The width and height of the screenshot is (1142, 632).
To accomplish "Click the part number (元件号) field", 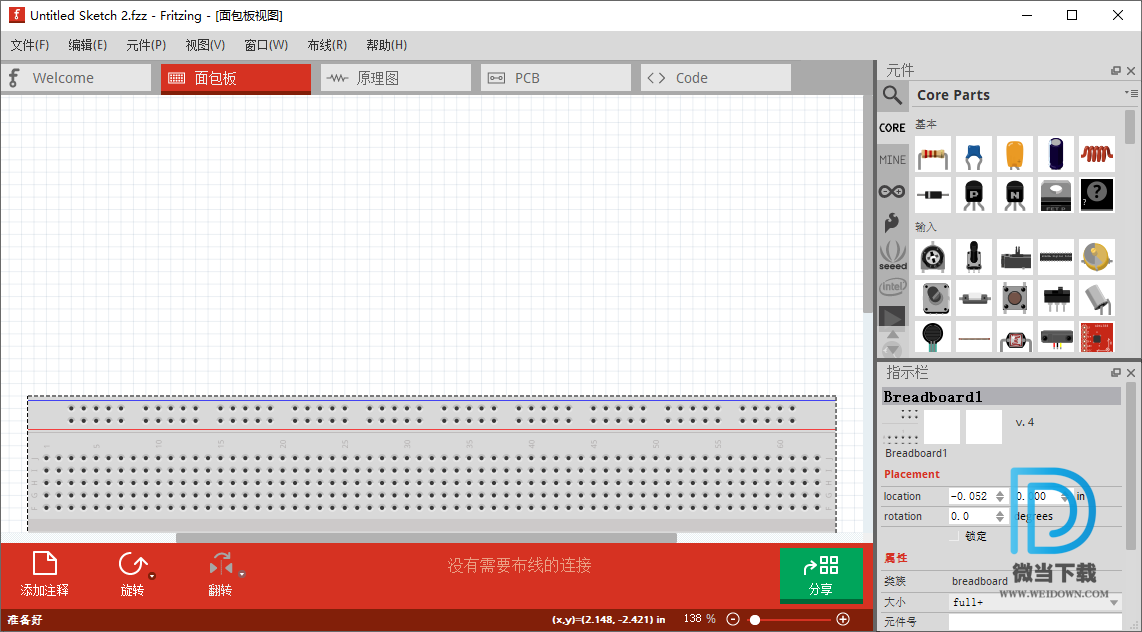I will tap(1036, 623).
